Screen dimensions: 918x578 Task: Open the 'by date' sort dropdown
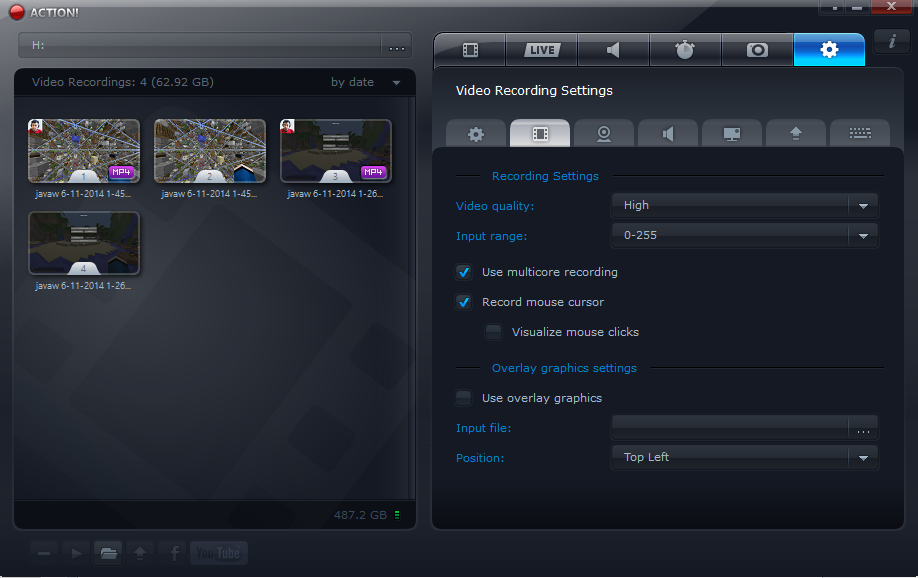[365, 83]
